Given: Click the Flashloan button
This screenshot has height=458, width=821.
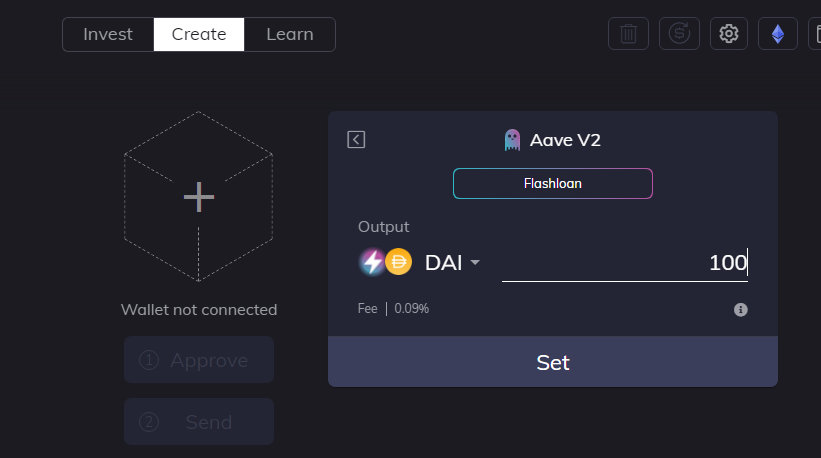Looking at the screenshot, I should [x=553, y=184].
